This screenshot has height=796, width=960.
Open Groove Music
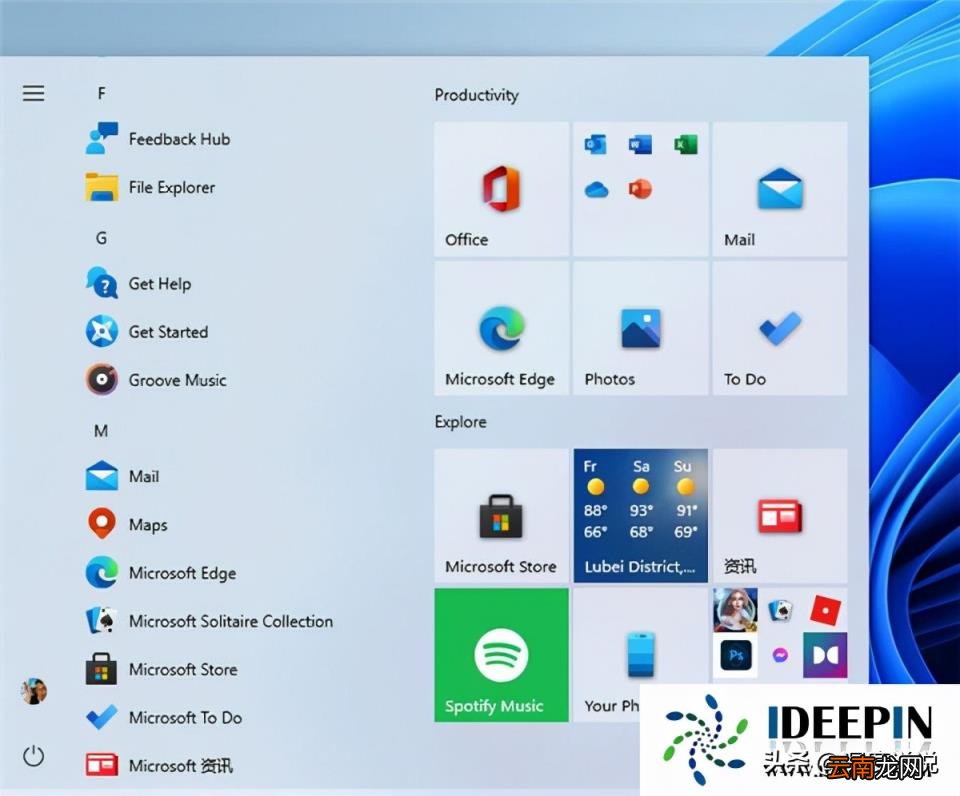click(156, 380)
